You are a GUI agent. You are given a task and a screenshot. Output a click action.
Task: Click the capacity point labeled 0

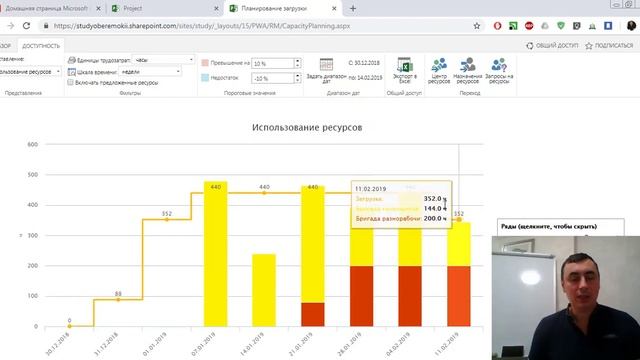pyautogui.click(x=69, y=326)
